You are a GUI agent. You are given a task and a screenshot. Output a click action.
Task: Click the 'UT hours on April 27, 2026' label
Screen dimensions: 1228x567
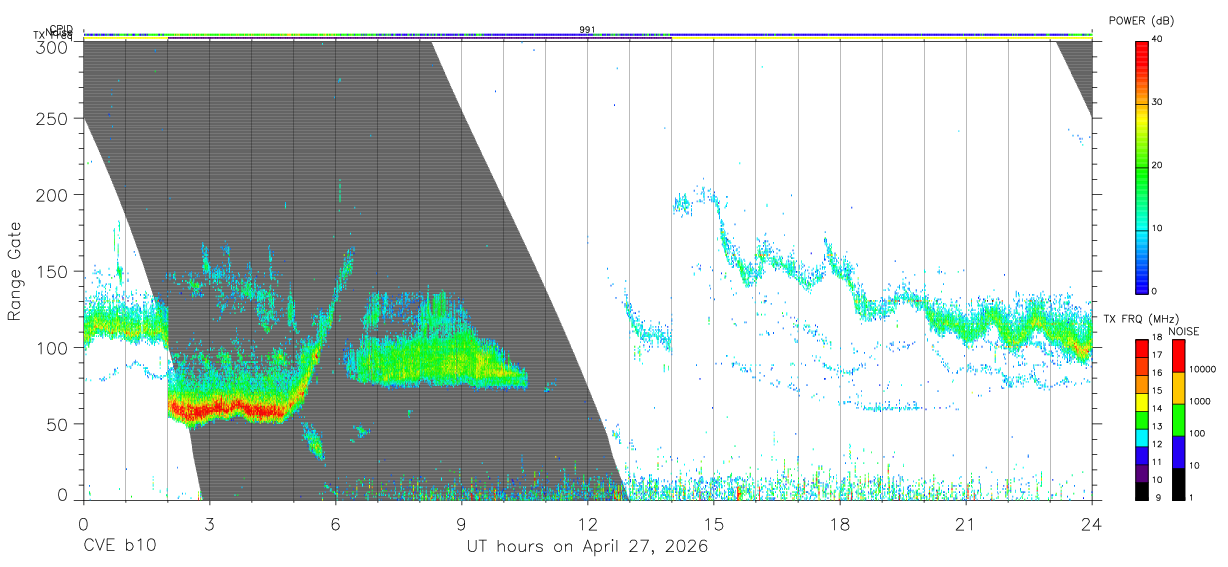tap(587, 547)
